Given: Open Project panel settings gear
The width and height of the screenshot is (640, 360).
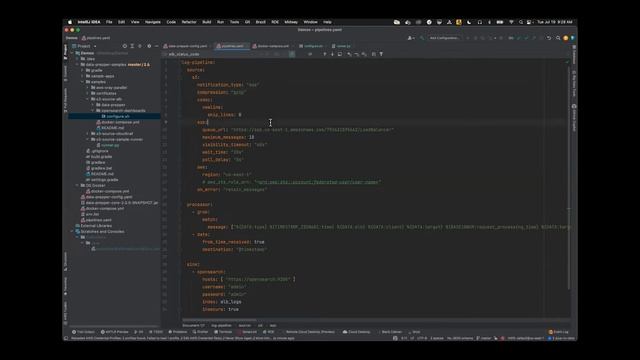Looking at the screenshot, I should pyautogui.click(x=149, y=46).
